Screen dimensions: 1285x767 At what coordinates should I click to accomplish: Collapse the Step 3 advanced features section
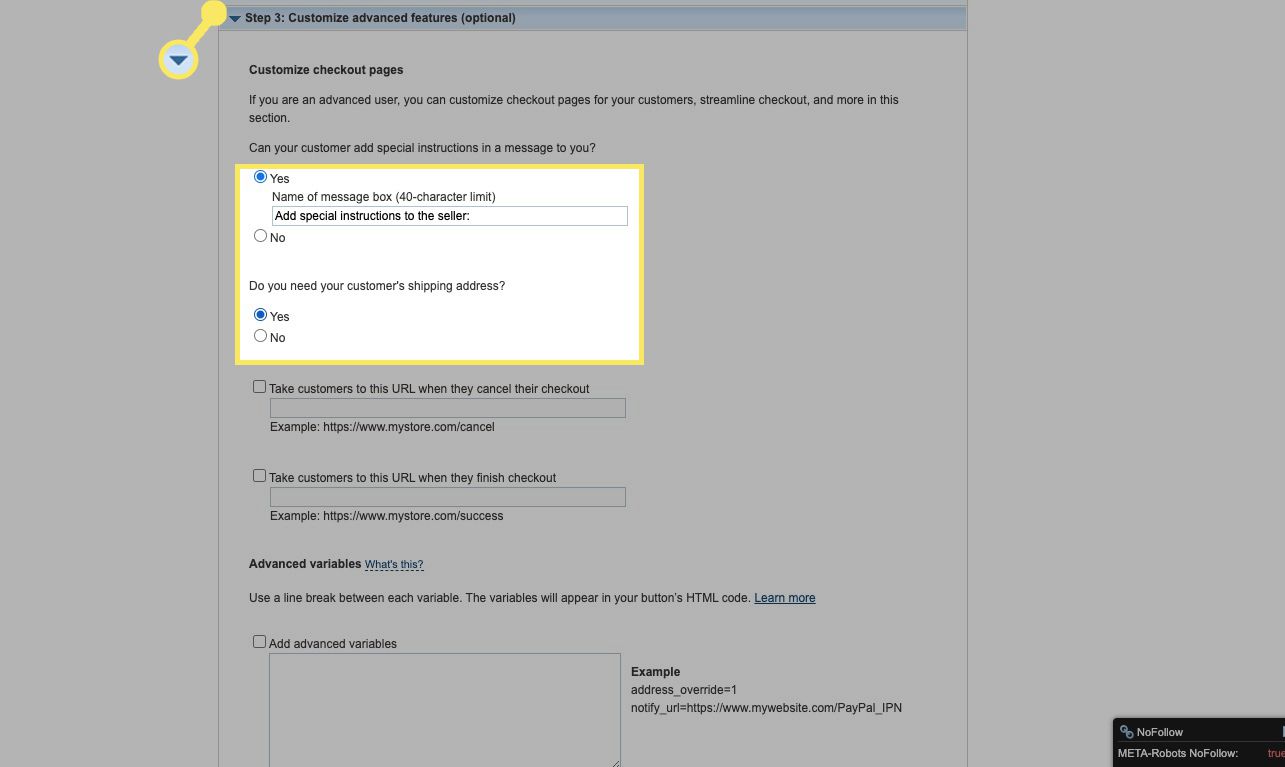pyautogui.click(x=235, y=18)
